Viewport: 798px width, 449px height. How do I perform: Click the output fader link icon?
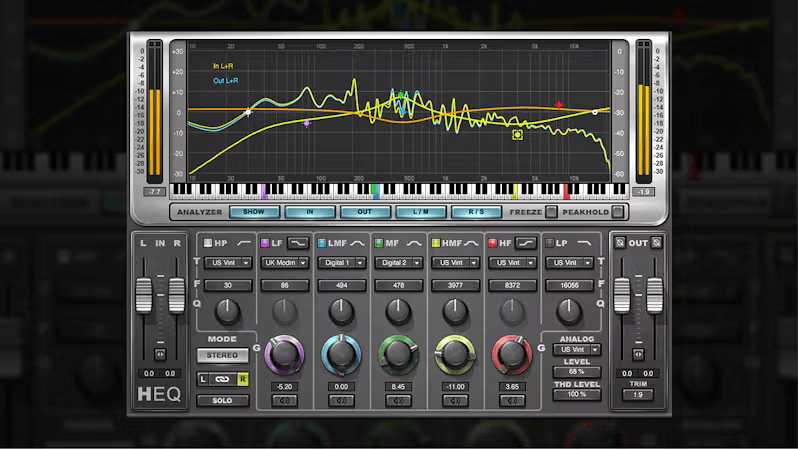coord(638,354)
